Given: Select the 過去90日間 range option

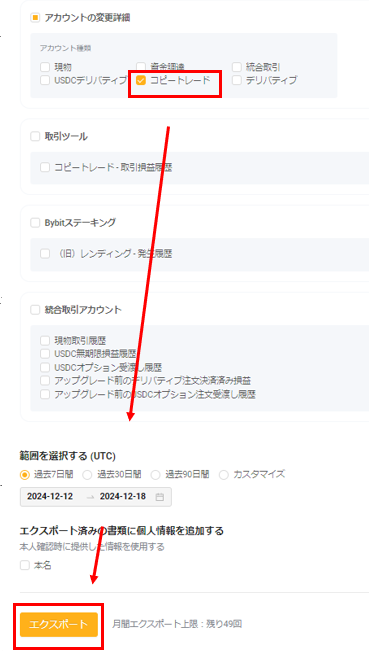Looking at the screenshot, I should pyautogui.click(x=155, y=474).
